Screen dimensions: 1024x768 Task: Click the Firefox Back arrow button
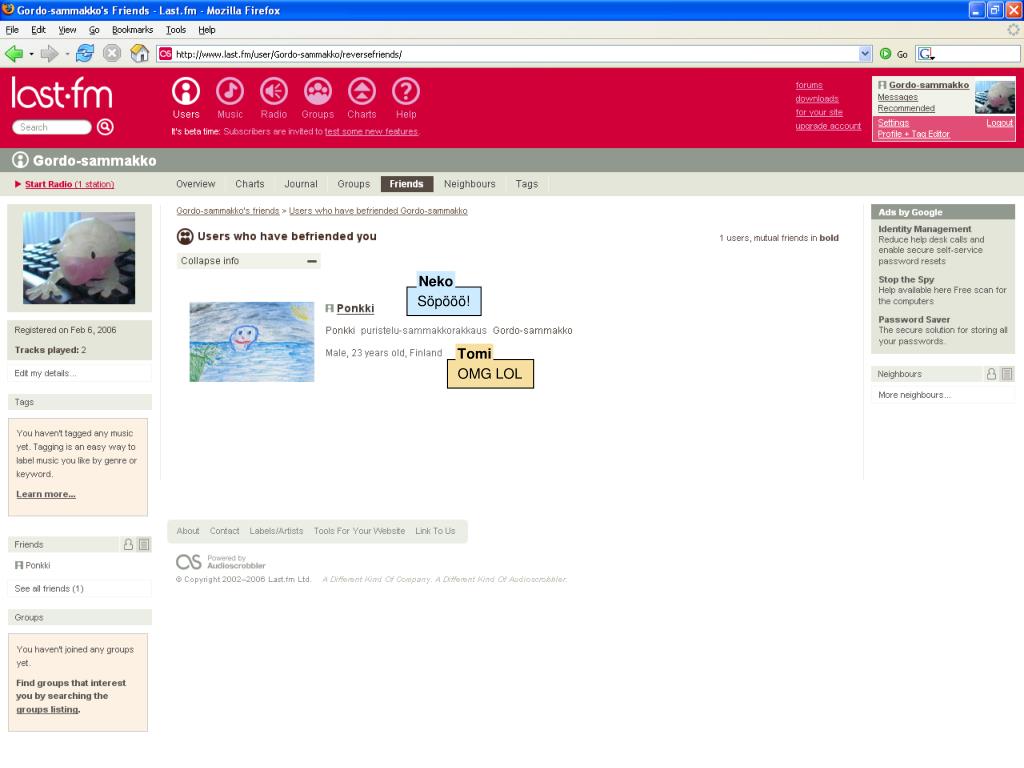(x=14, y=54)
